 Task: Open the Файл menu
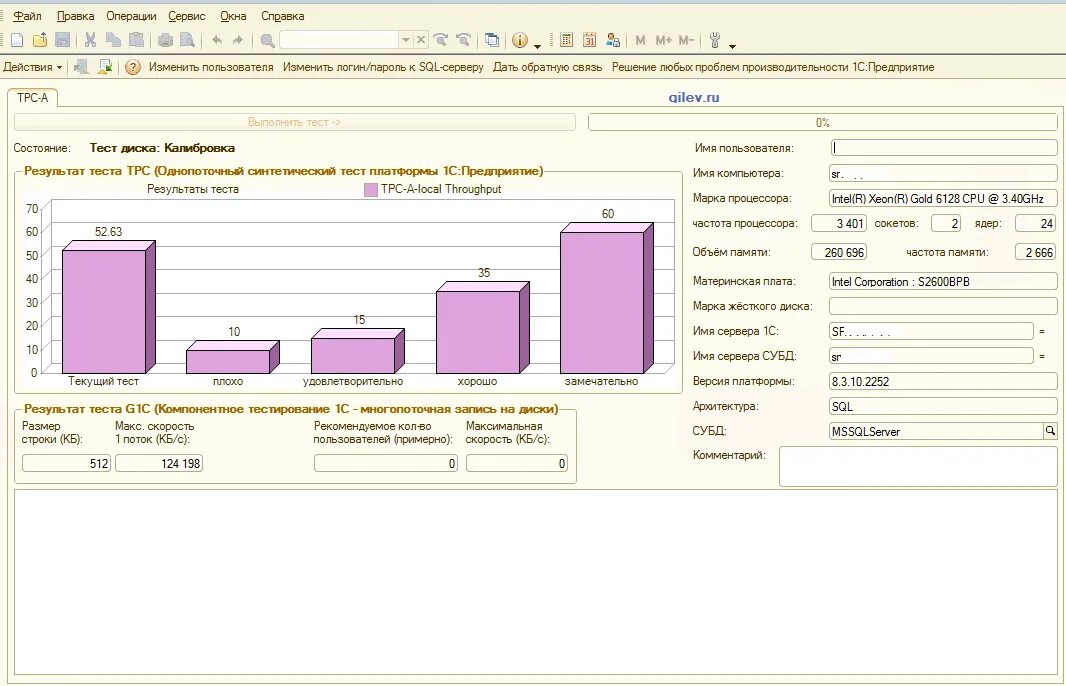27,16
